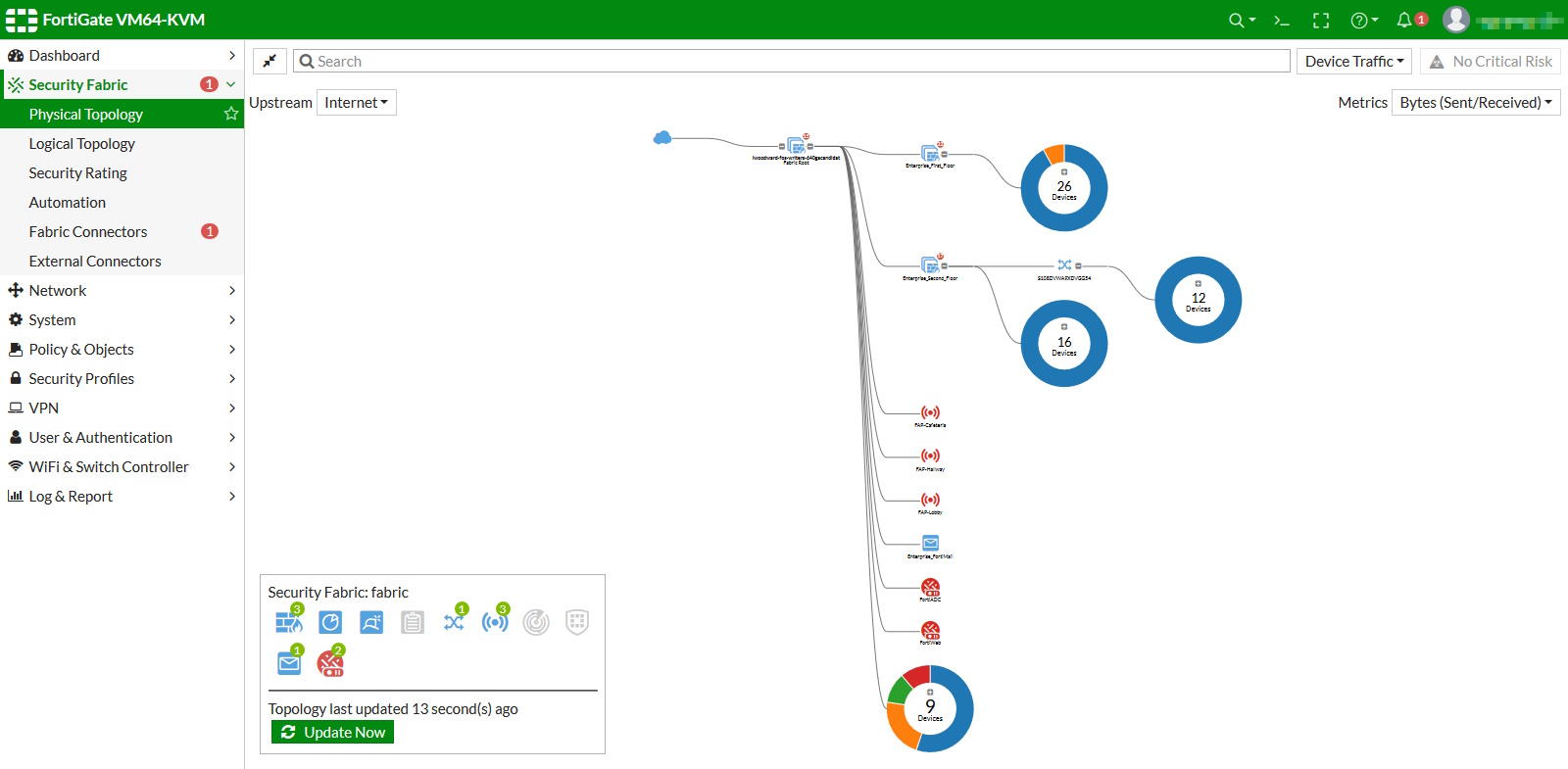Click the greyed shield icon in fabric legend

tap(577, 622)
